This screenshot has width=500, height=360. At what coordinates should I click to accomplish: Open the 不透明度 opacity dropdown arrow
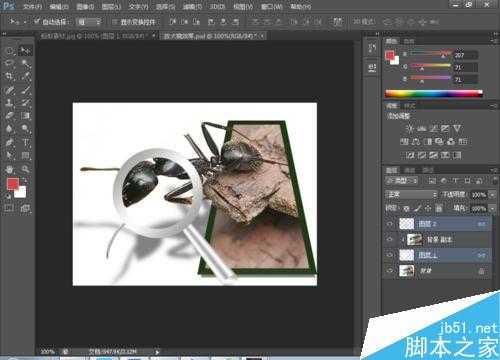pyautogui.click(x=492, y=195)
